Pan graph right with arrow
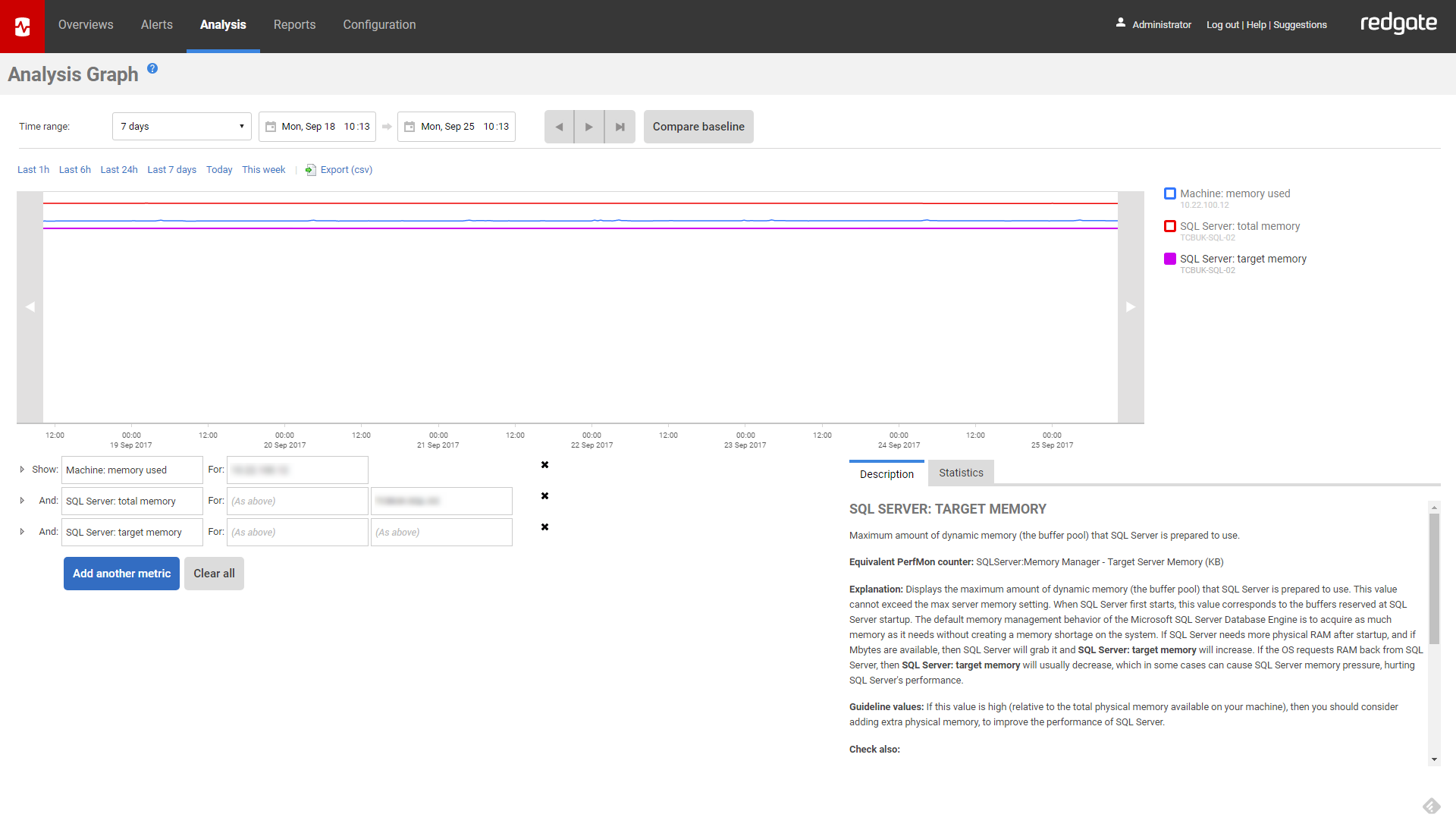The height and width of the screenshot is (830, 1456). tap(1131, 307)
